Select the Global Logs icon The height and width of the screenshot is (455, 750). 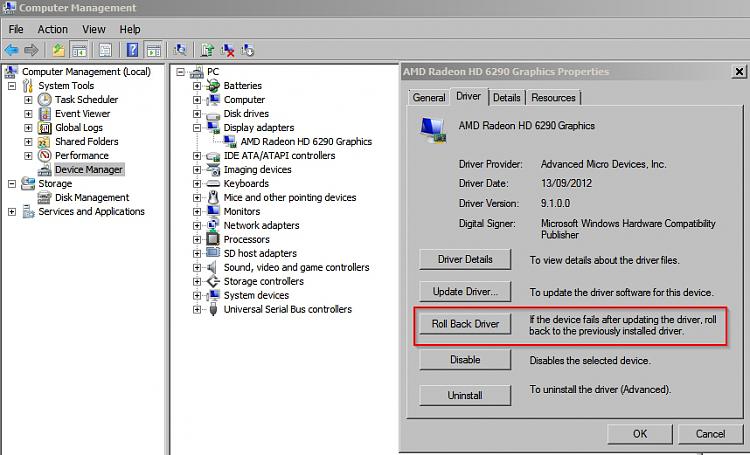coord(44,128)
